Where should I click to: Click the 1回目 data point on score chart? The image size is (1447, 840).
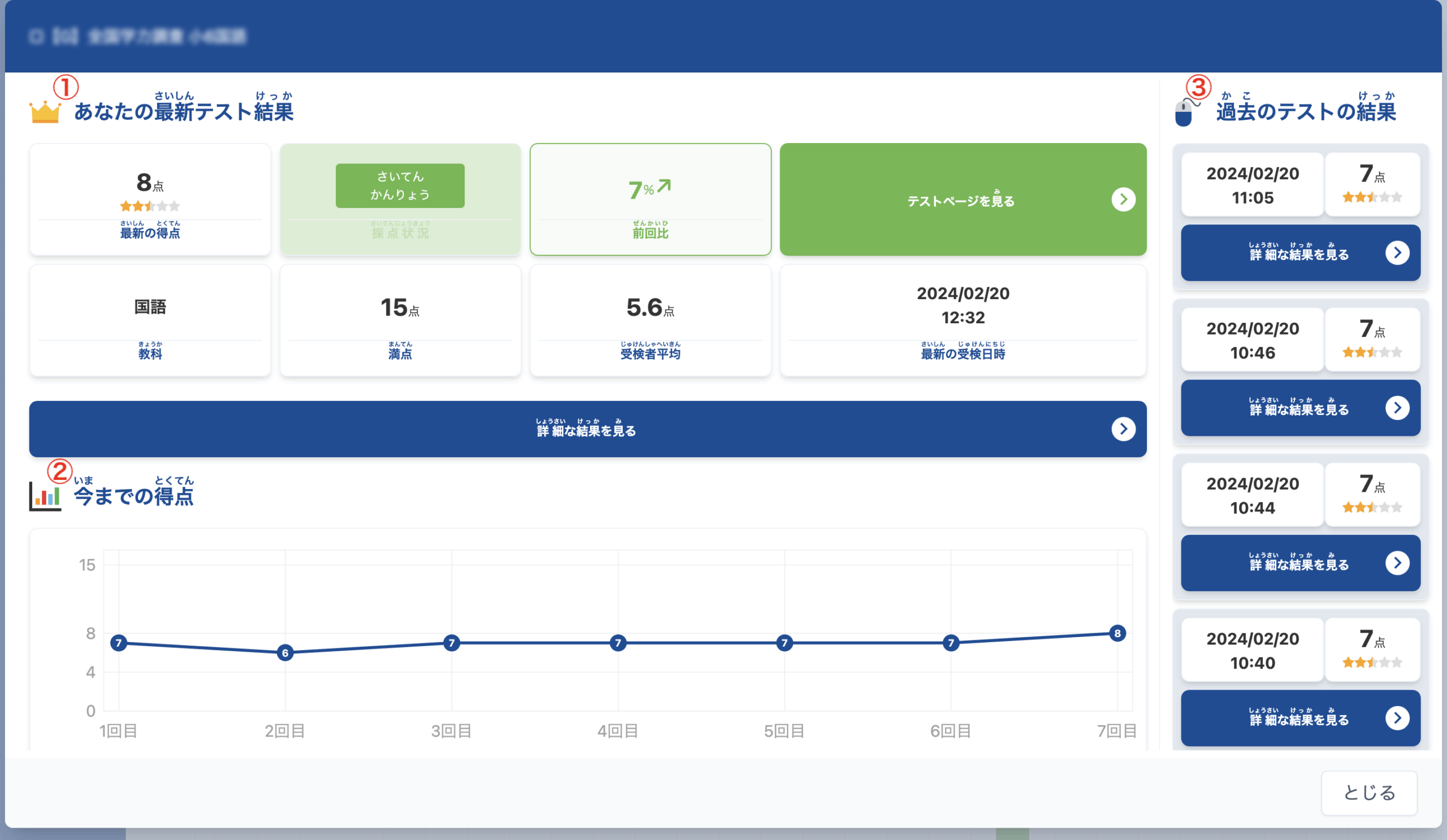[118, 643]
